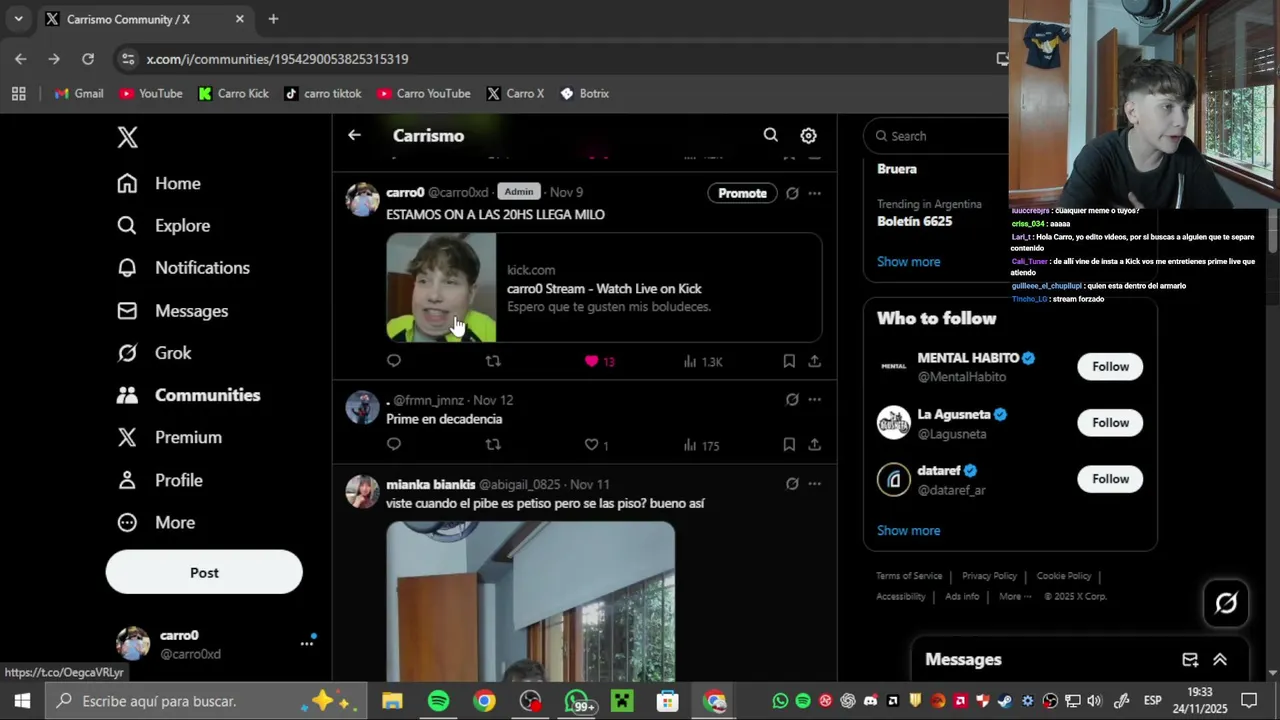Open the carro tiktok bookmark
The image size is (1280, 720).
click(323, 93)
